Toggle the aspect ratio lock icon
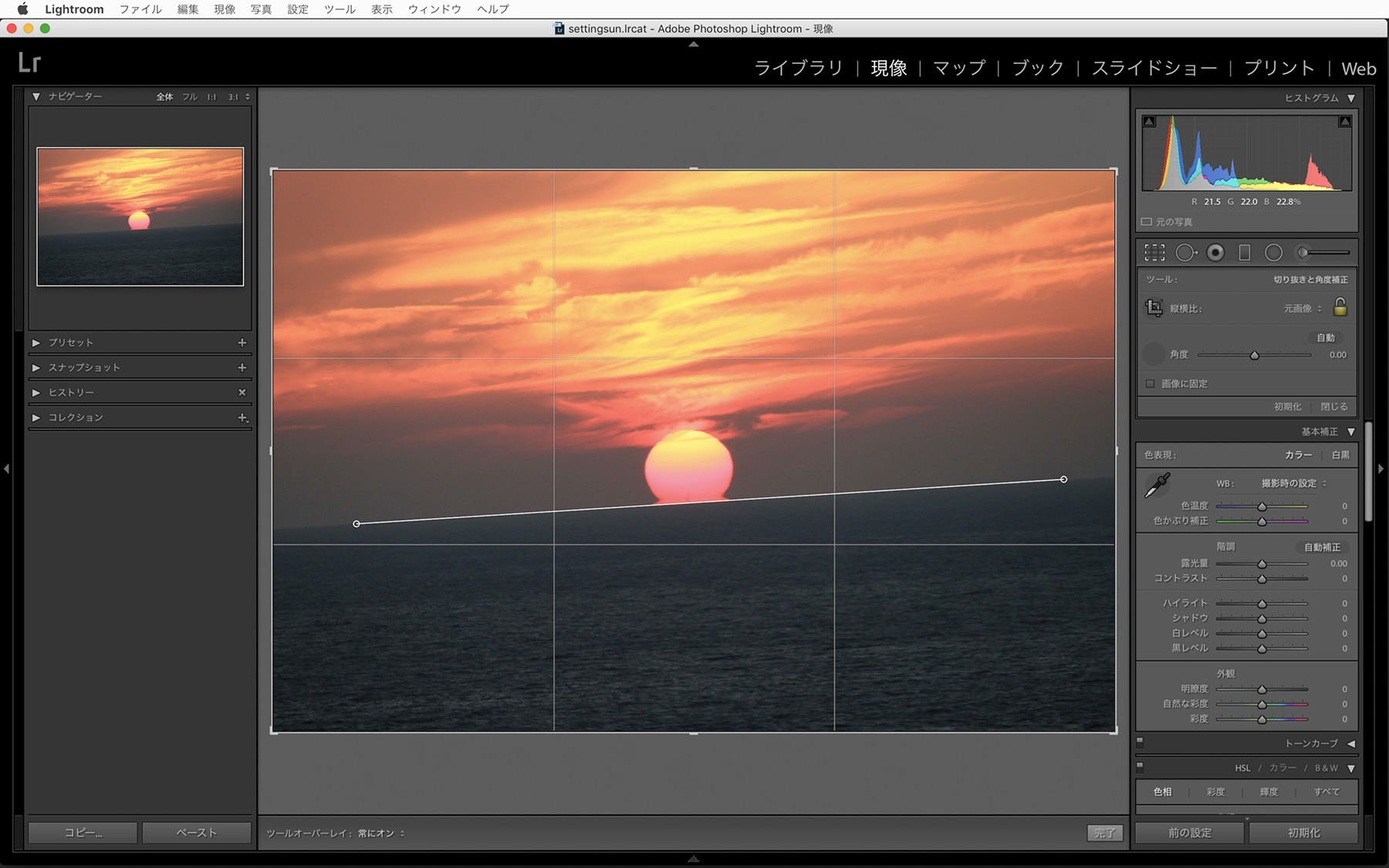The image size is (1389, 868). (1340, 307)
